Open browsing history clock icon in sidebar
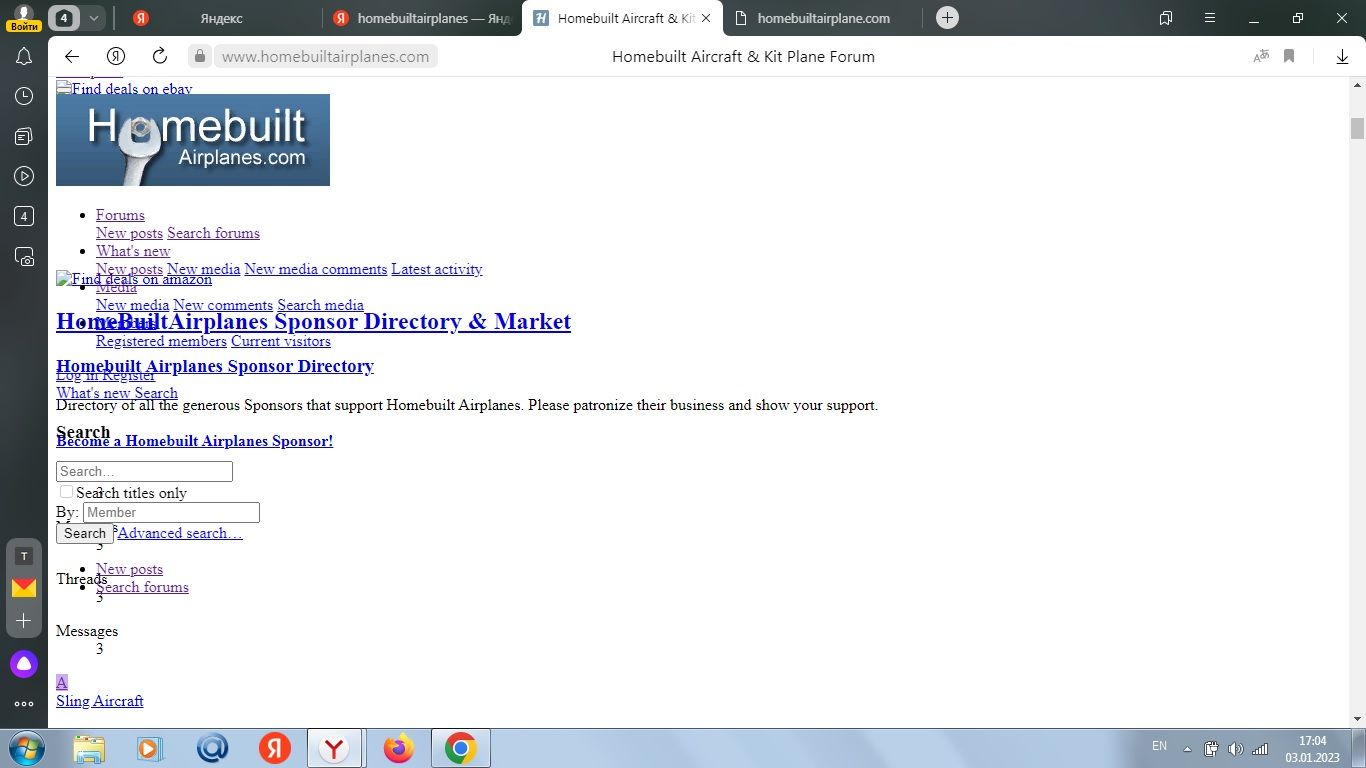1366x768 pixels. point(24,96)
